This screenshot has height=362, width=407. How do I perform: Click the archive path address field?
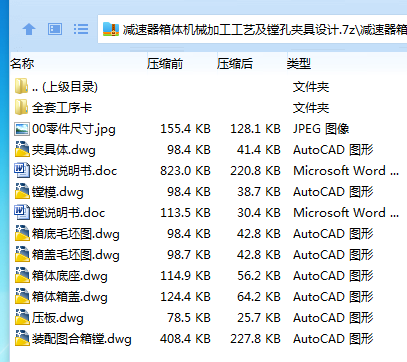(252, 29)
